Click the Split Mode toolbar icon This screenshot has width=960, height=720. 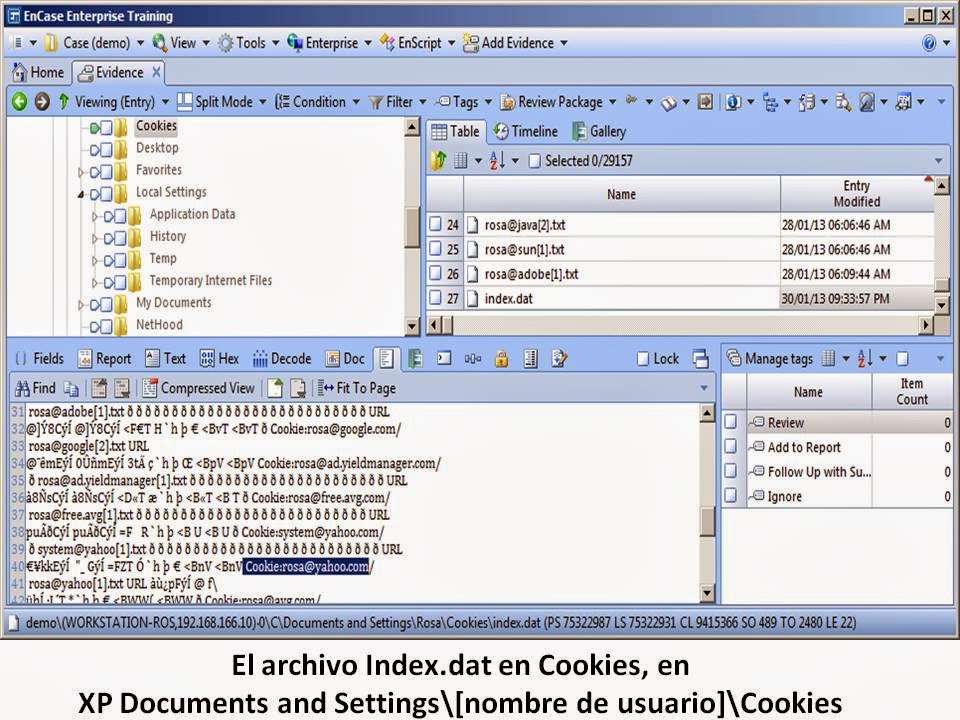click(185, 101)
